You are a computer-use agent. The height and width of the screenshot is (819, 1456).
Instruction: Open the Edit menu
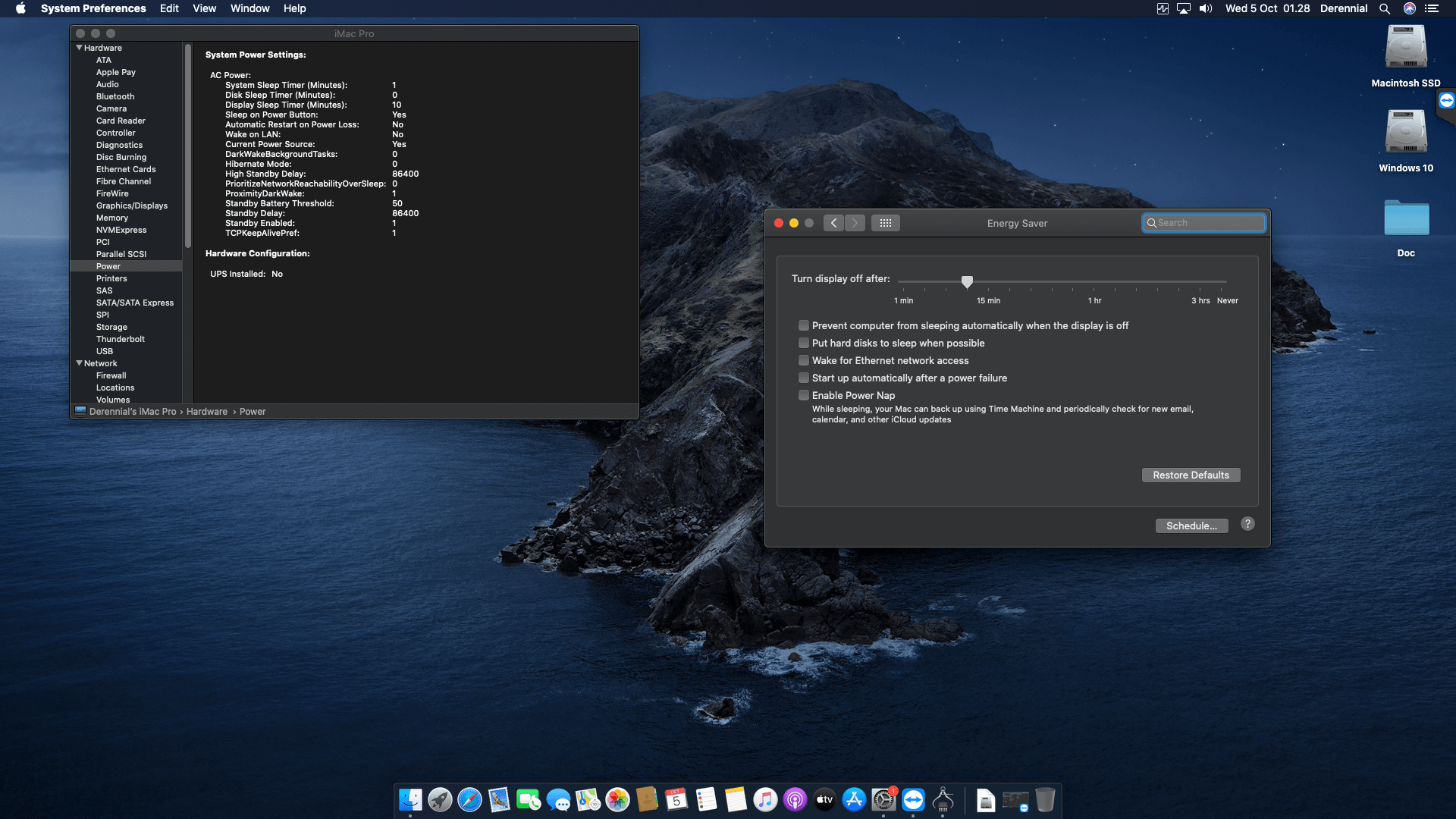tap(168, 8)
